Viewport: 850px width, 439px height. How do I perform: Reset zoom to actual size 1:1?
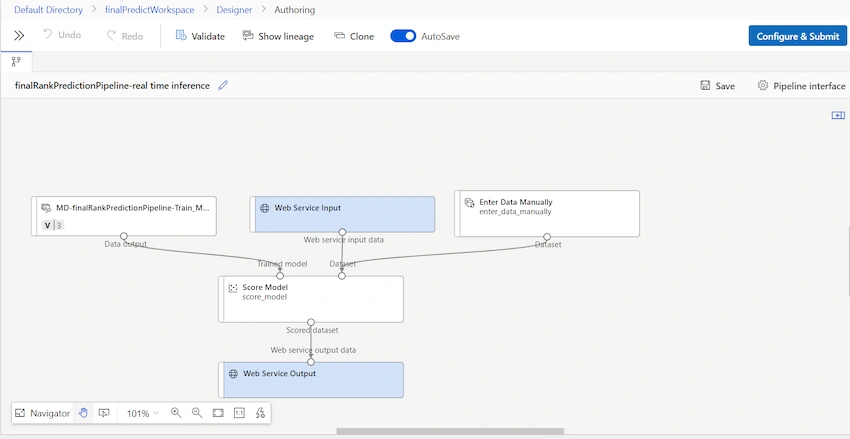coord(239,413)
